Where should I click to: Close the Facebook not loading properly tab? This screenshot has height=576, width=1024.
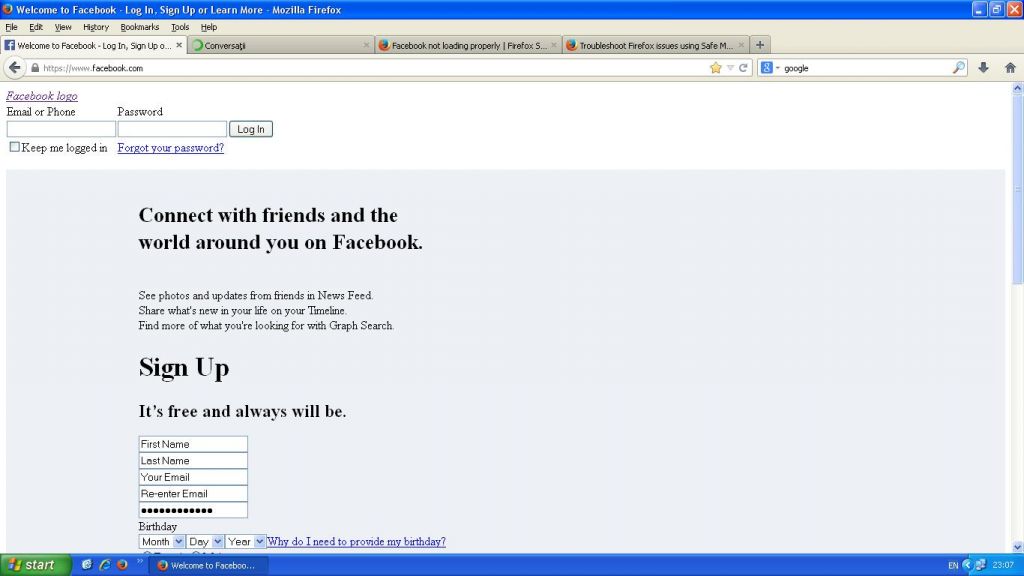tap(553, 45)
